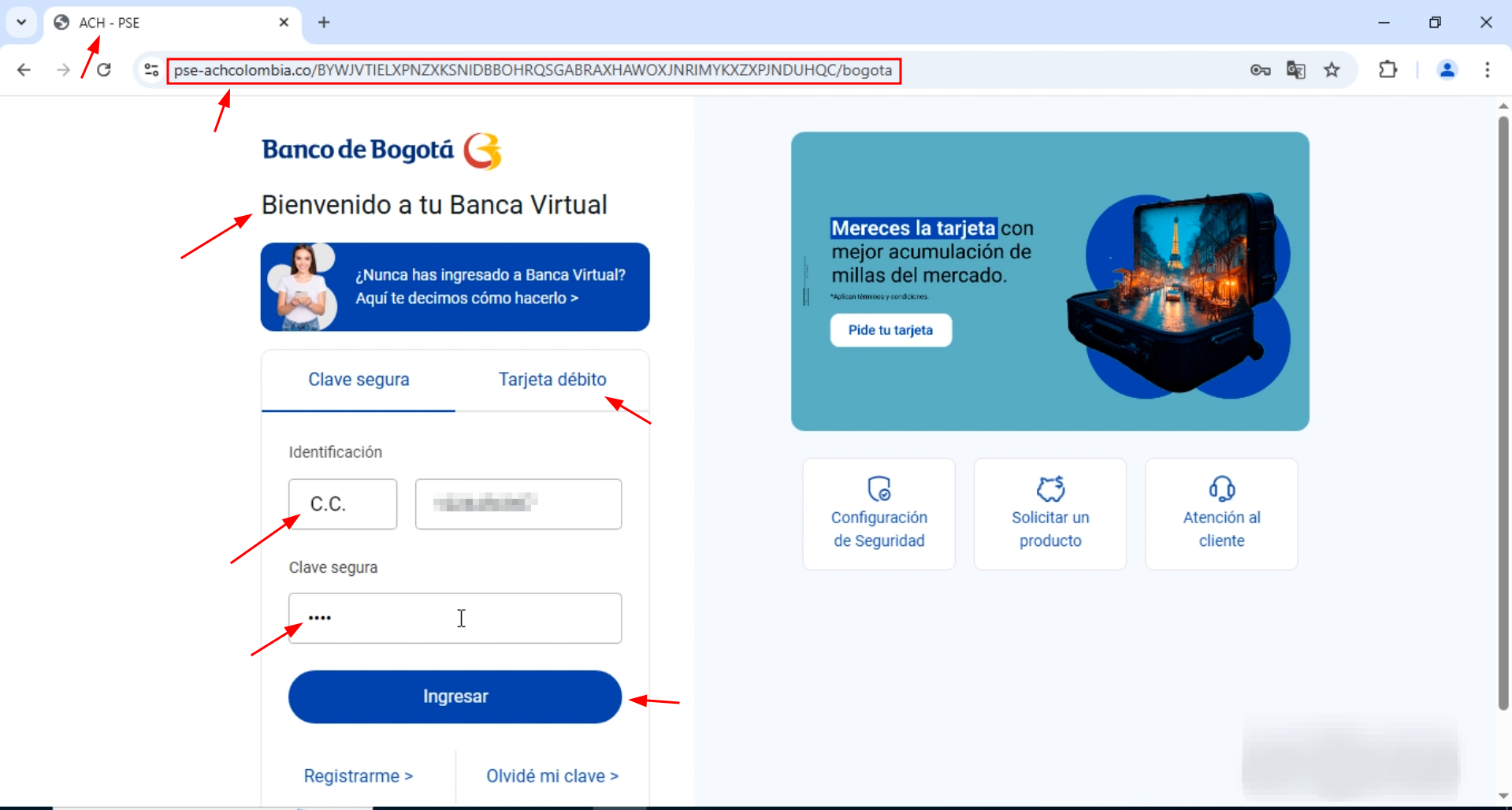The width and height of the screenshot is (1512, 810).
Task: Switch to Tarjeta débito tab
Action: 552,380
